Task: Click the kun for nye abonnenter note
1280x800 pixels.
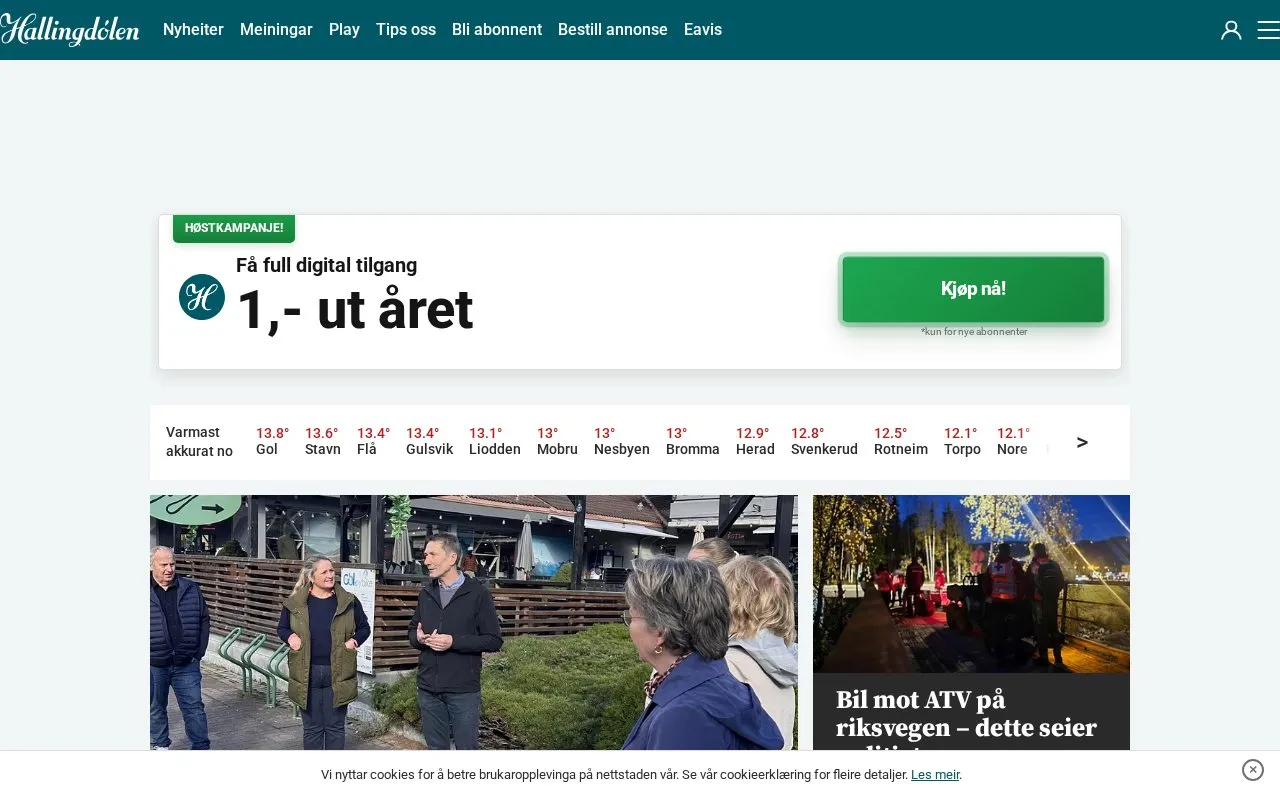Action: coord(974,331)
